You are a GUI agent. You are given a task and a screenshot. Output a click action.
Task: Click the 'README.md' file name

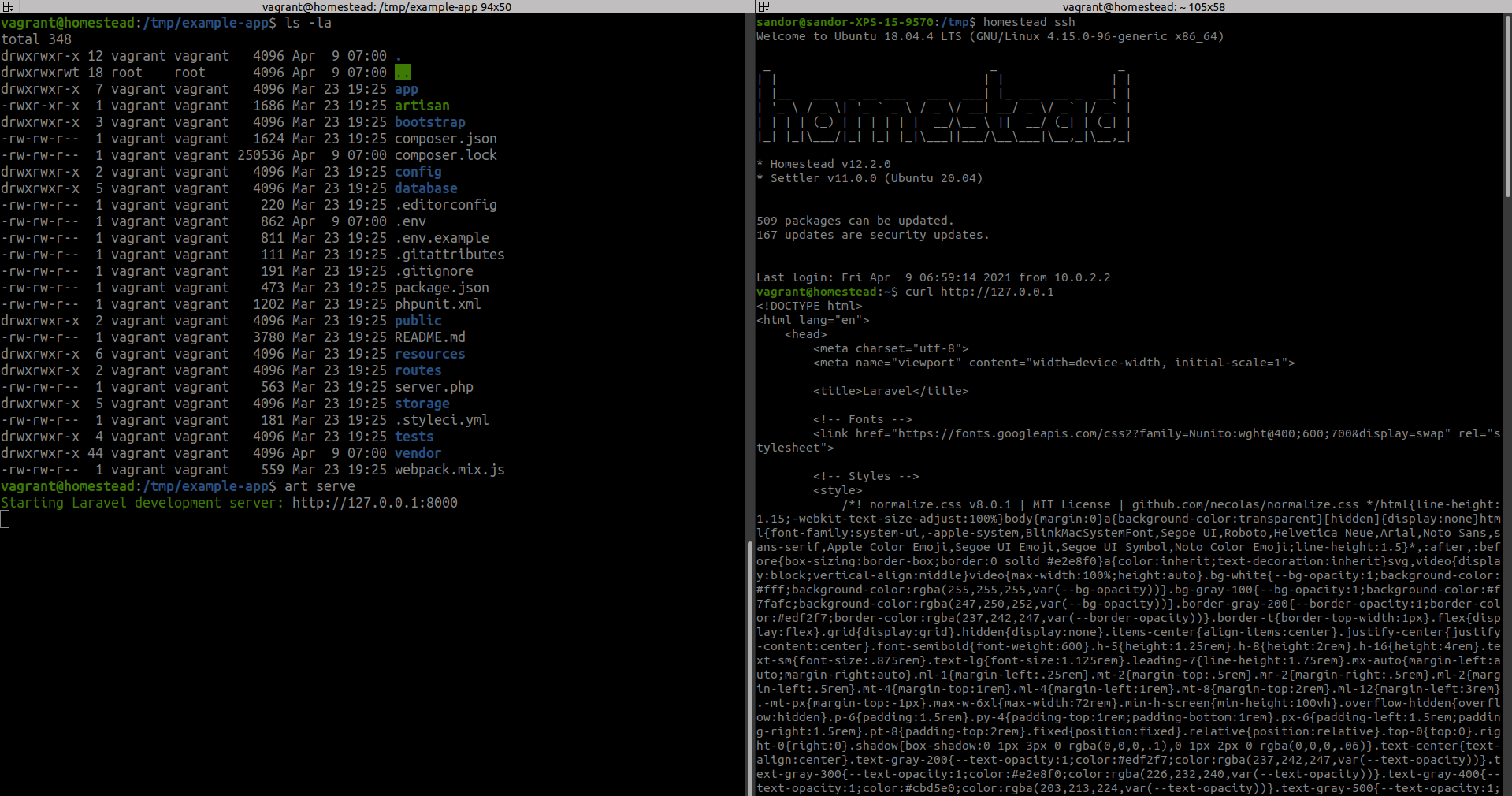pyautogui.click(x=430, y=337)
